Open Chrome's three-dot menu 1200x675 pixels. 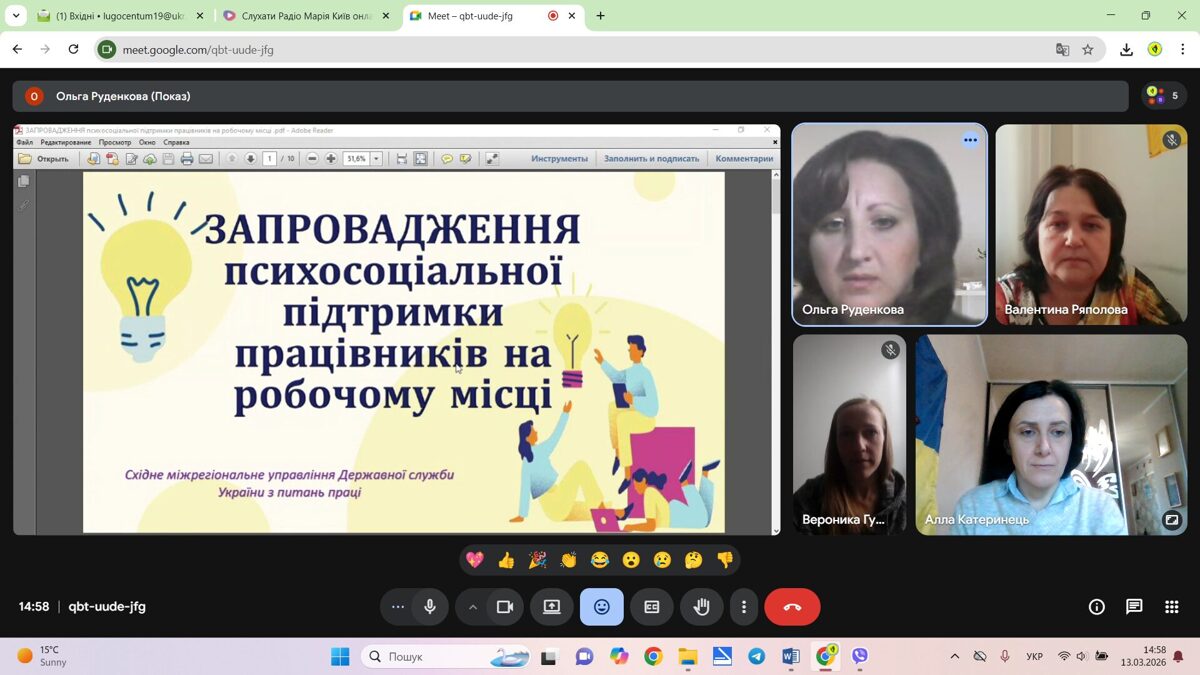(x=1183, y=49)
